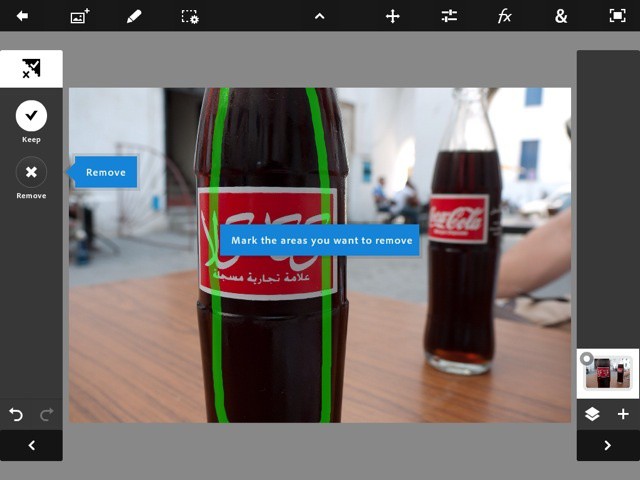The height and width of the screenshot is (480, 640).
Task: Add a new layer with plus icon
Action: (x=623, y=414)
